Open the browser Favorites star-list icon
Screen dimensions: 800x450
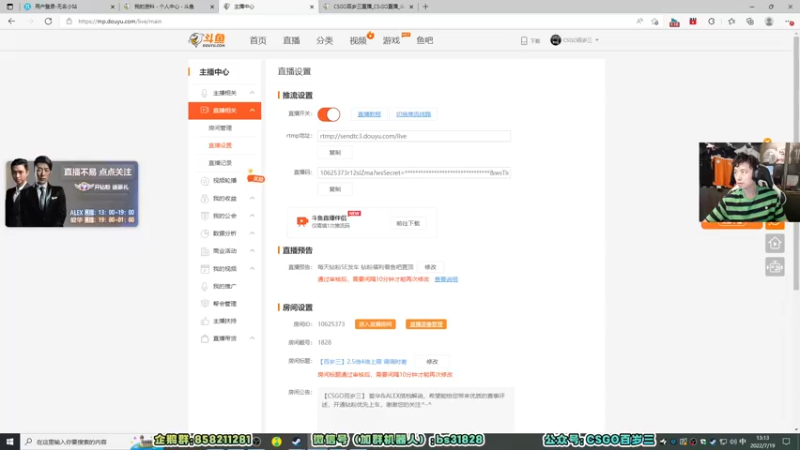pyautogui.click(x=731, y=21)
